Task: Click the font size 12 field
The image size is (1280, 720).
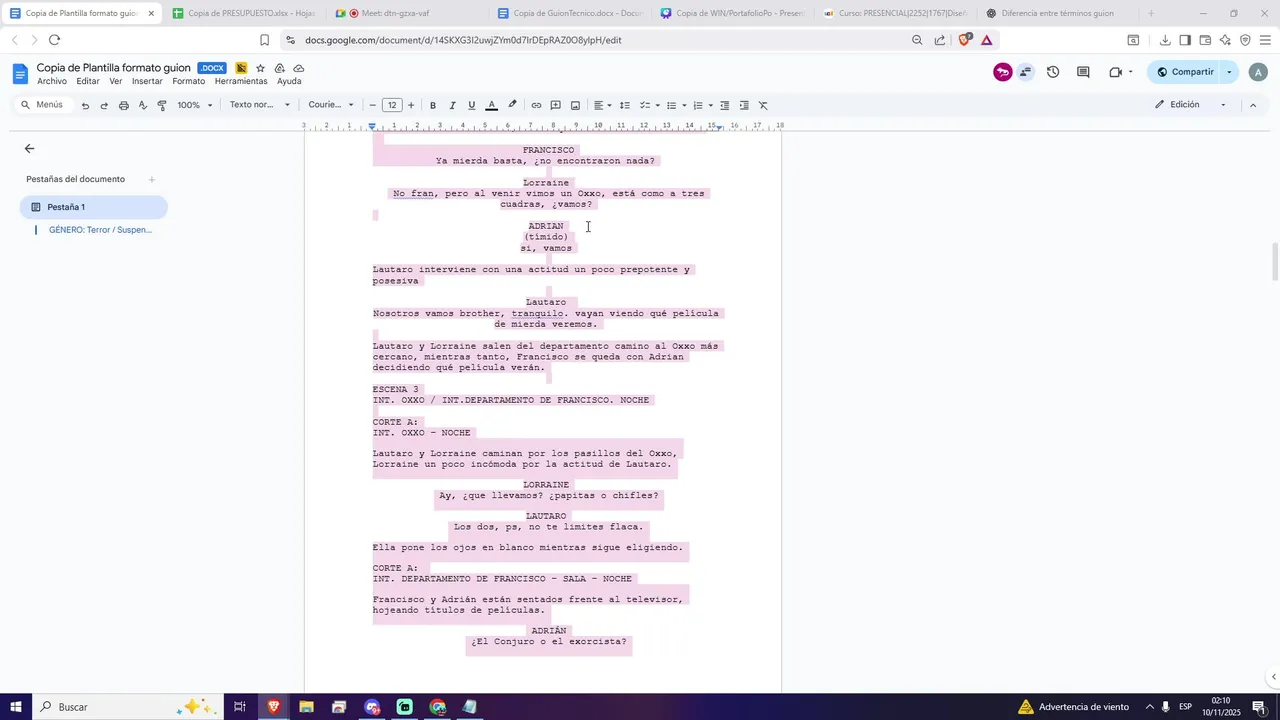Action: click(392, 105)
